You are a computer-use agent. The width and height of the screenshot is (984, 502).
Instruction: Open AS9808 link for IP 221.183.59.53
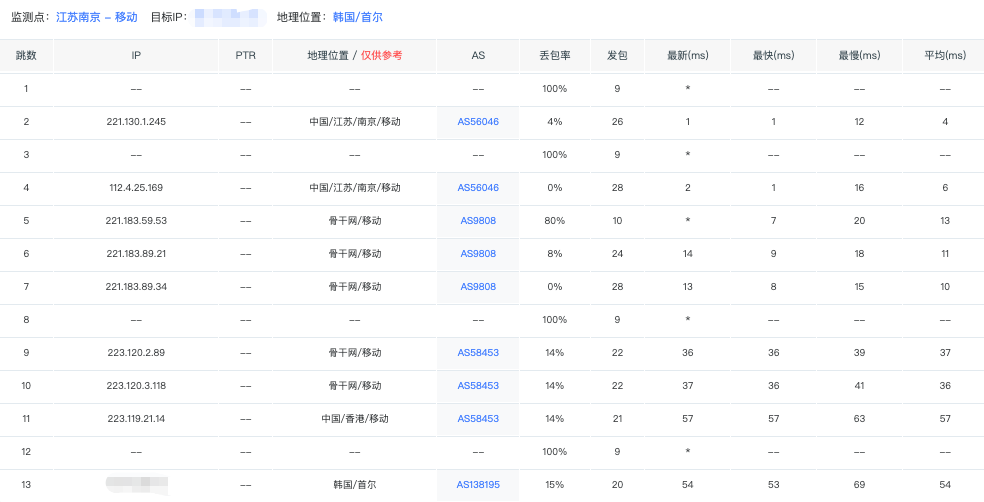pyautogui.click(x=478, y=220)
